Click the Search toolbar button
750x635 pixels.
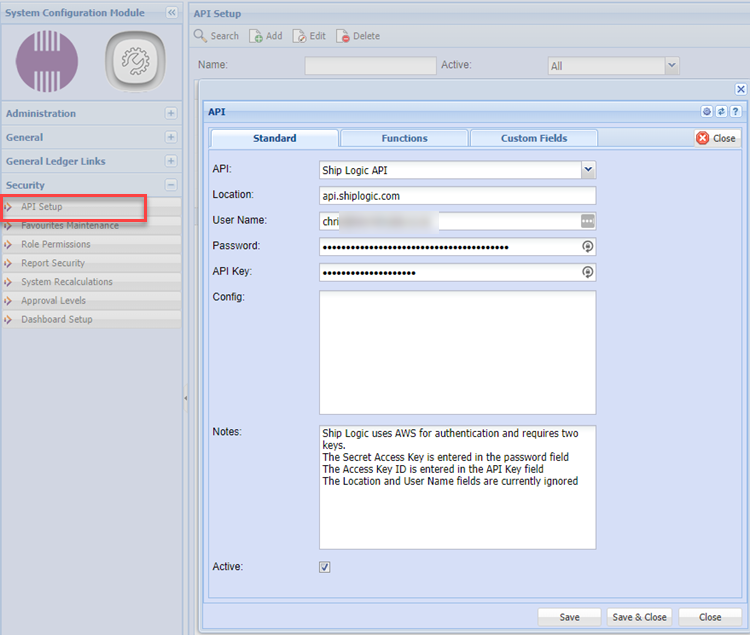click(x=217, y=36)
